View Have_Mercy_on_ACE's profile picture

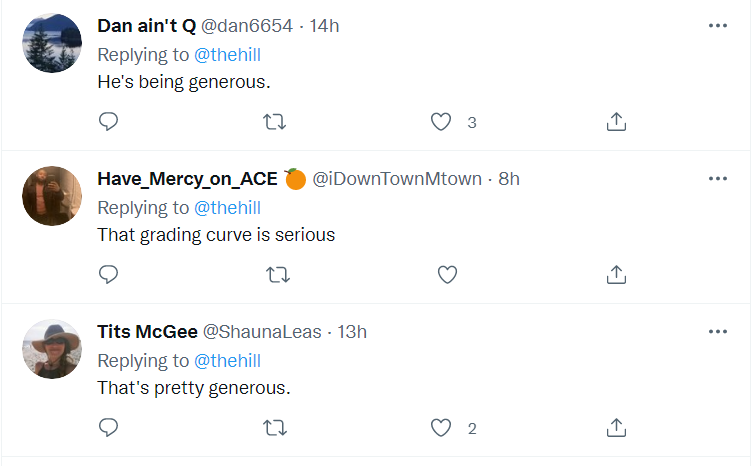pyautogui.click(x=52, y=196)
